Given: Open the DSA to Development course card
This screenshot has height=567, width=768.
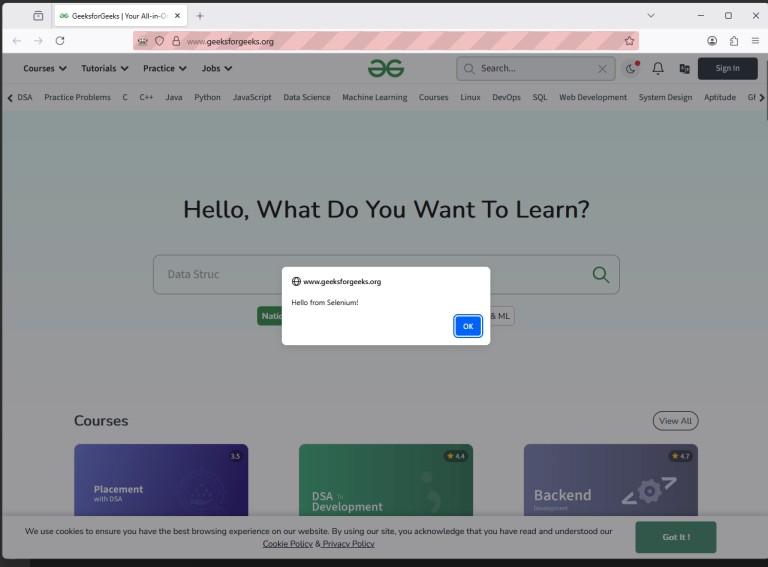Looking at the screenshot, I should pyautogui.click(x=386, y=480).
